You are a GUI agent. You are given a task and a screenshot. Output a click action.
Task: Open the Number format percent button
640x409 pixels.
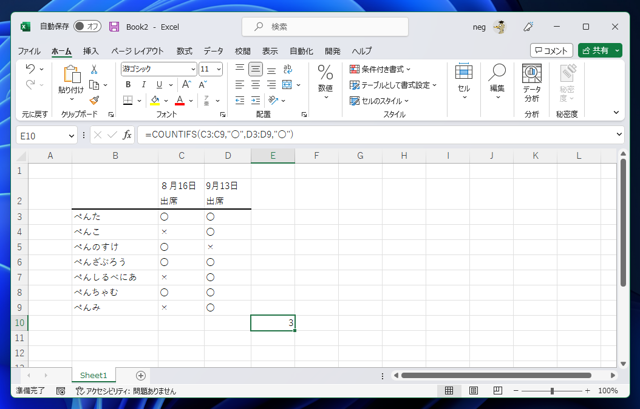[x=325, y=82]
